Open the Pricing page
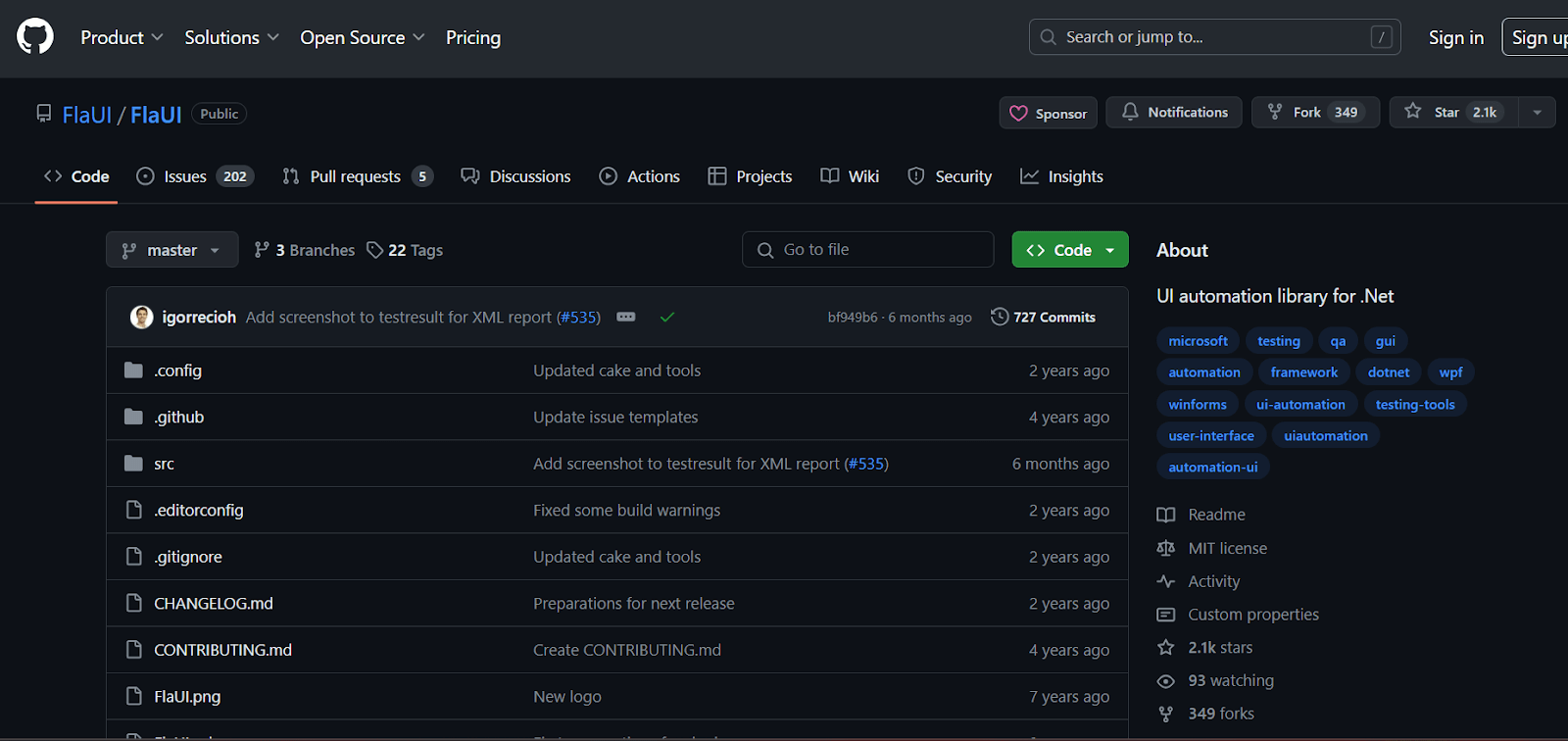 point(473,37)
